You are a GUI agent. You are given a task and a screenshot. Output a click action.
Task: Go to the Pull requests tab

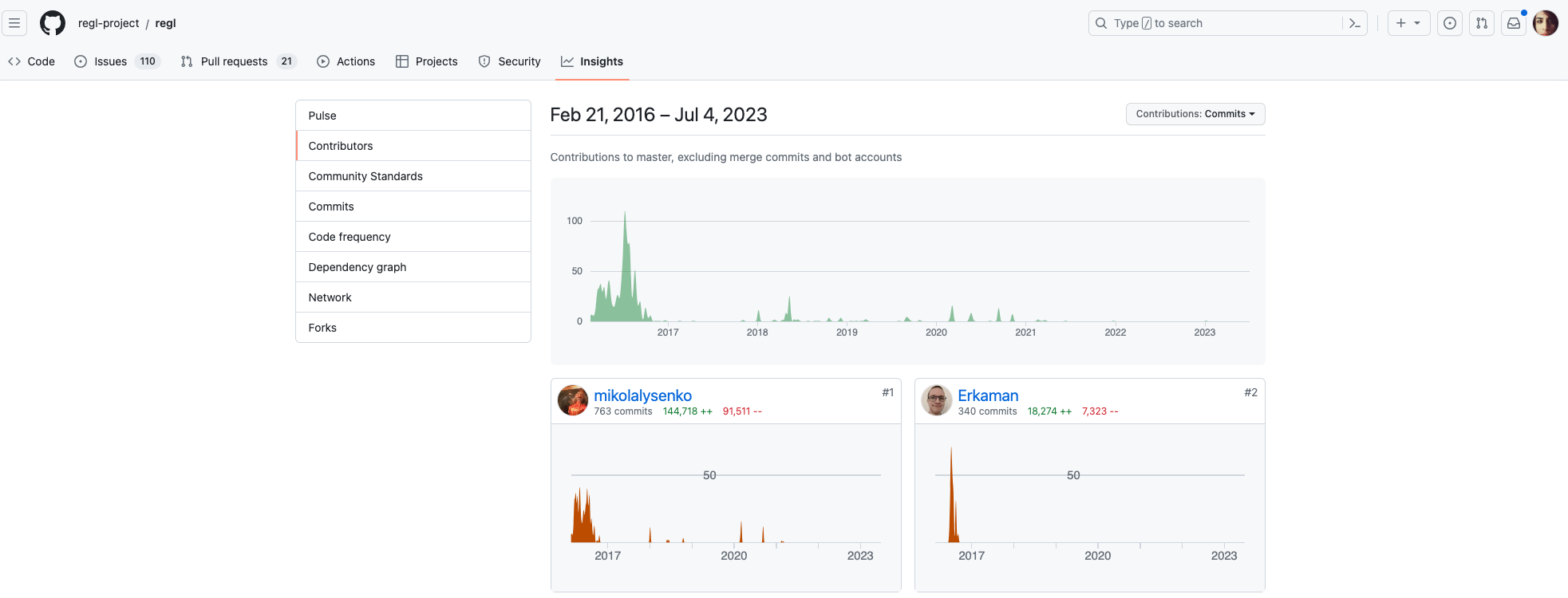238,61
